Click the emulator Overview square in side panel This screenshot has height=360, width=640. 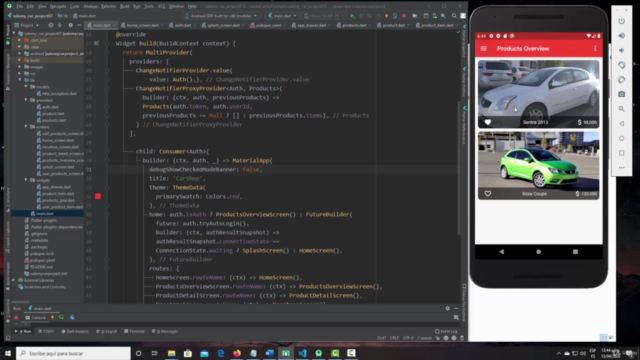621,153
